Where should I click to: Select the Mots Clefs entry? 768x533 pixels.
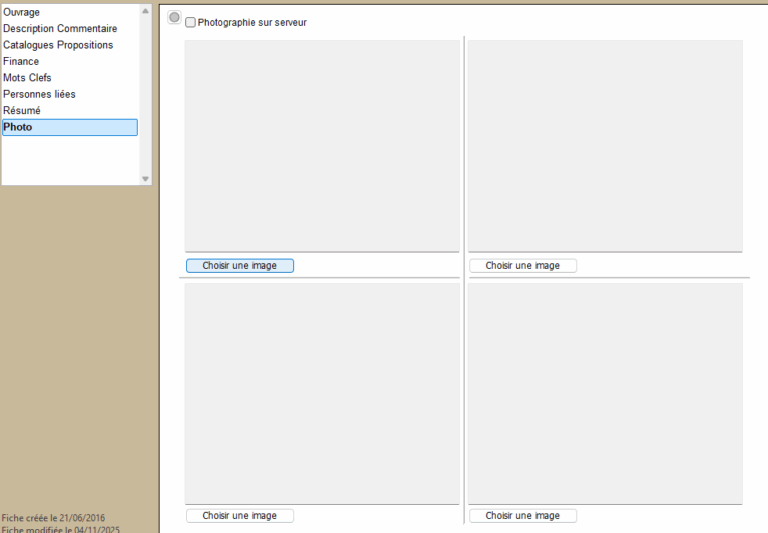coord(27,78)
